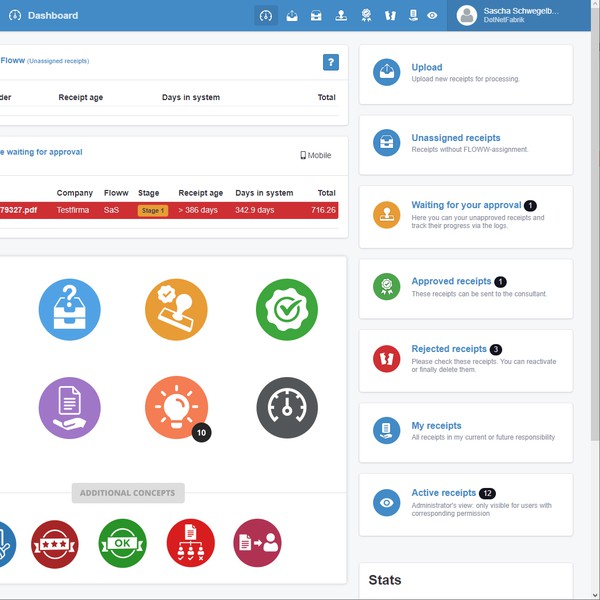
Task: Open the My receipts link
Action: [x=436, y=426]
